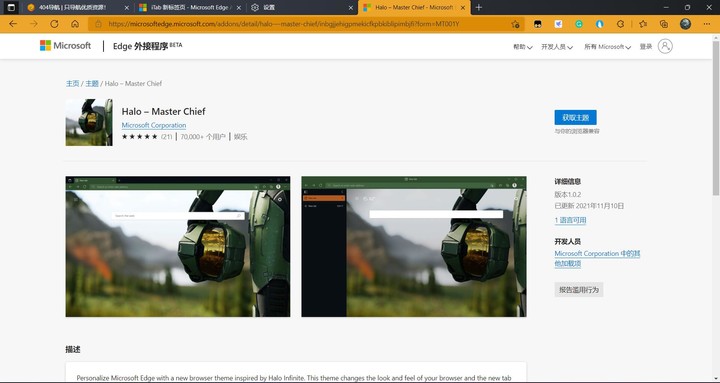This screenshot has height=383, width=720.
Task: Minimize the browser window
Action: click(x=666, y=7)
